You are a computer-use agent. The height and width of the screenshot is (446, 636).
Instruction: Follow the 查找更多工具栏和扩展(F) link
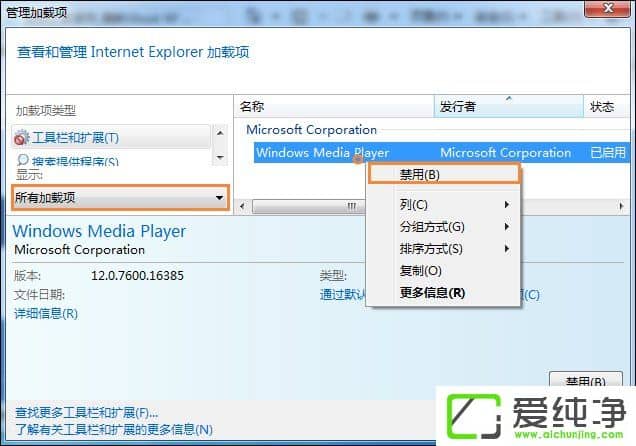[x=86, y=412]
